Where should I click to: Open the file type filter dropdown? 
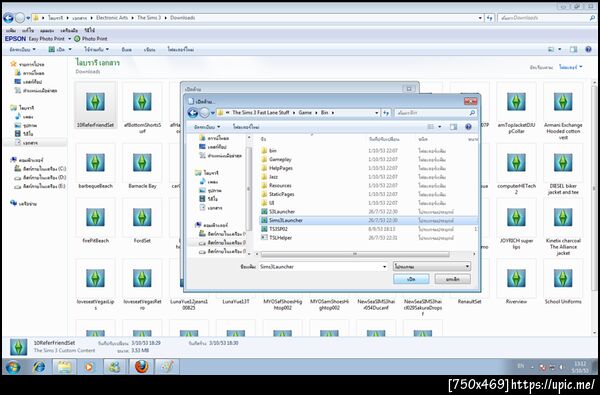432,266
